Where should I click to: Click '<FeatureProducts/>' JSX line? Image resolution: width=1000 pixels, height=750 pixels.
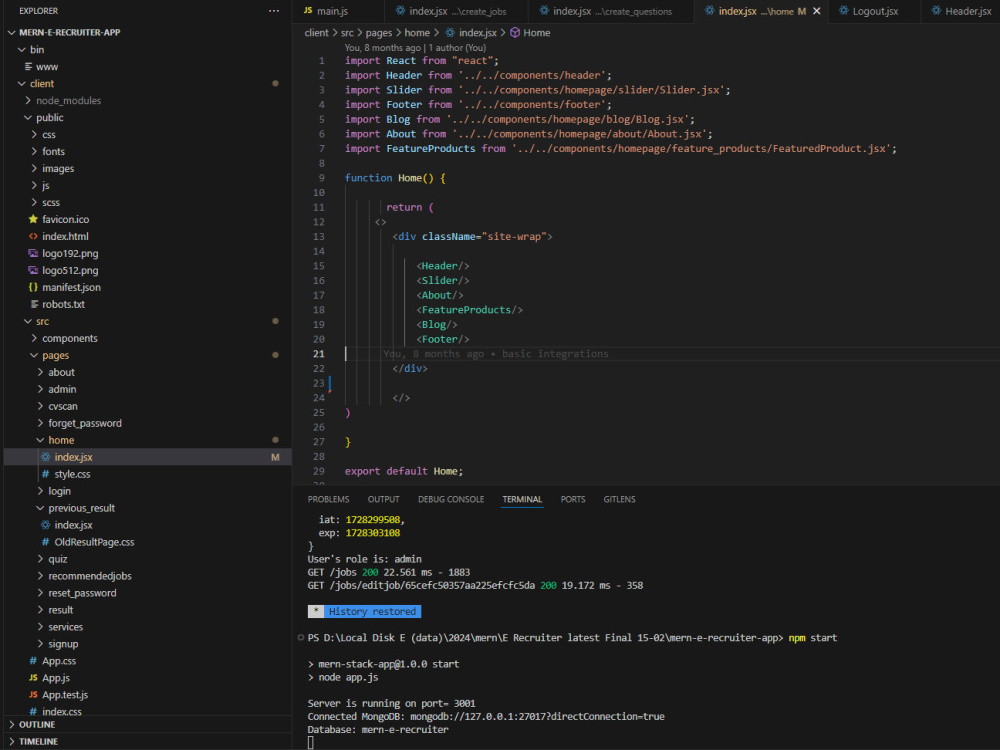click(469, 310)
